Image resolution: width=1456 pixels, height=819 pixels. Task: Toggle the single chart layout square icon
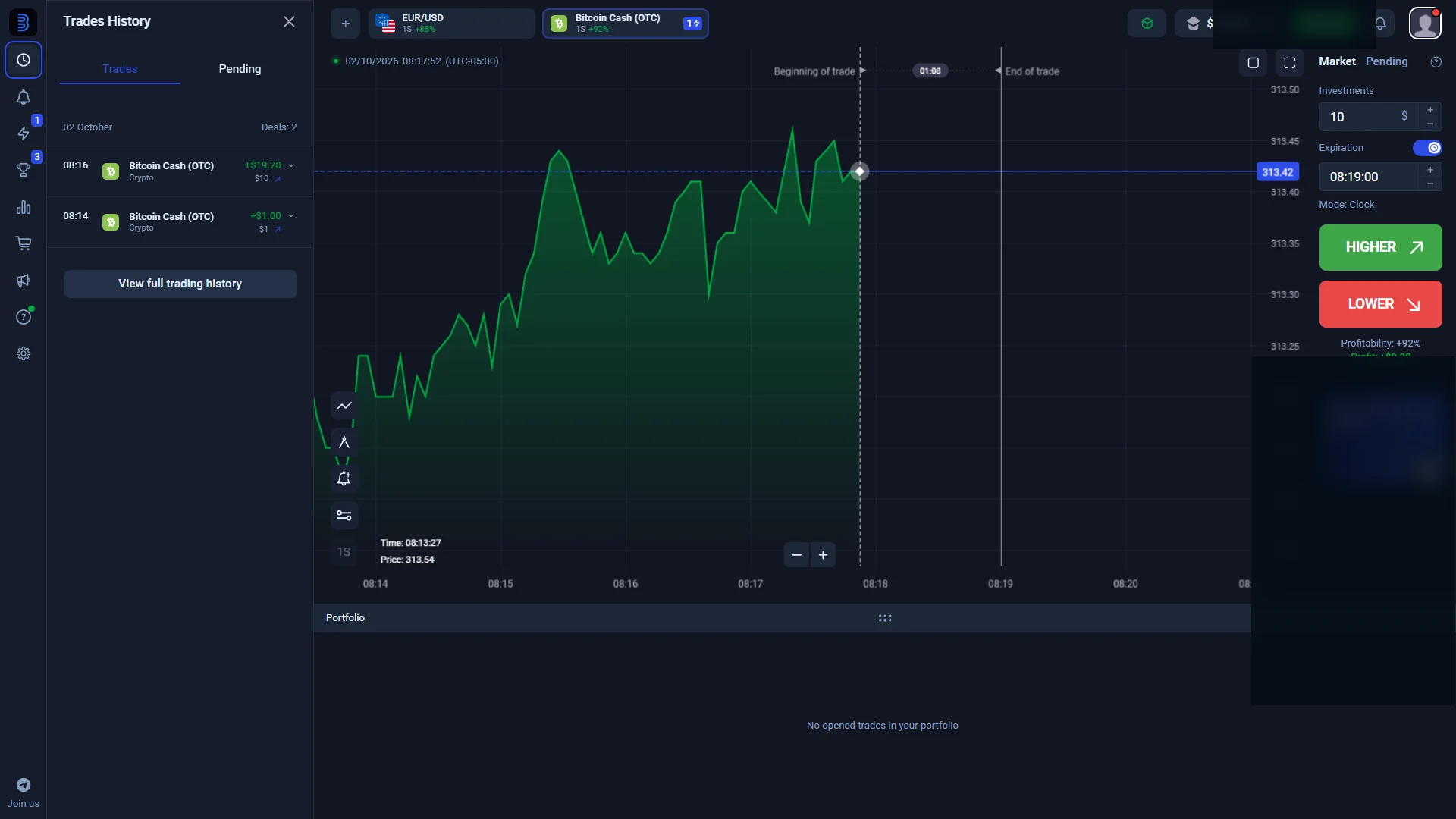[x=1254, y=63]
